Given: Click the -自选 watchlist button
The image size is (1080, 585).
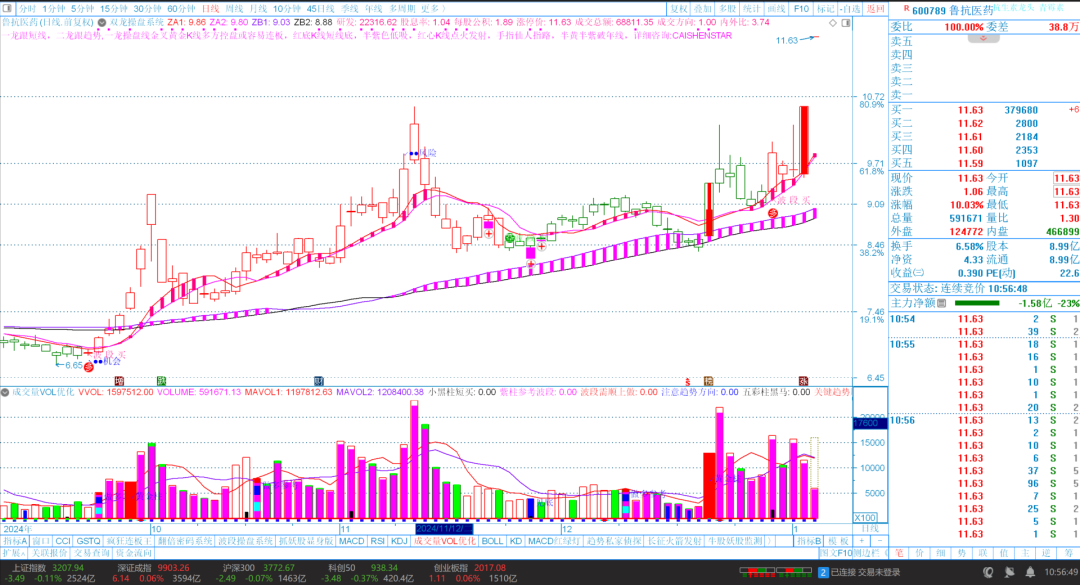Looking at the screenshot, I should coord(850,9).
